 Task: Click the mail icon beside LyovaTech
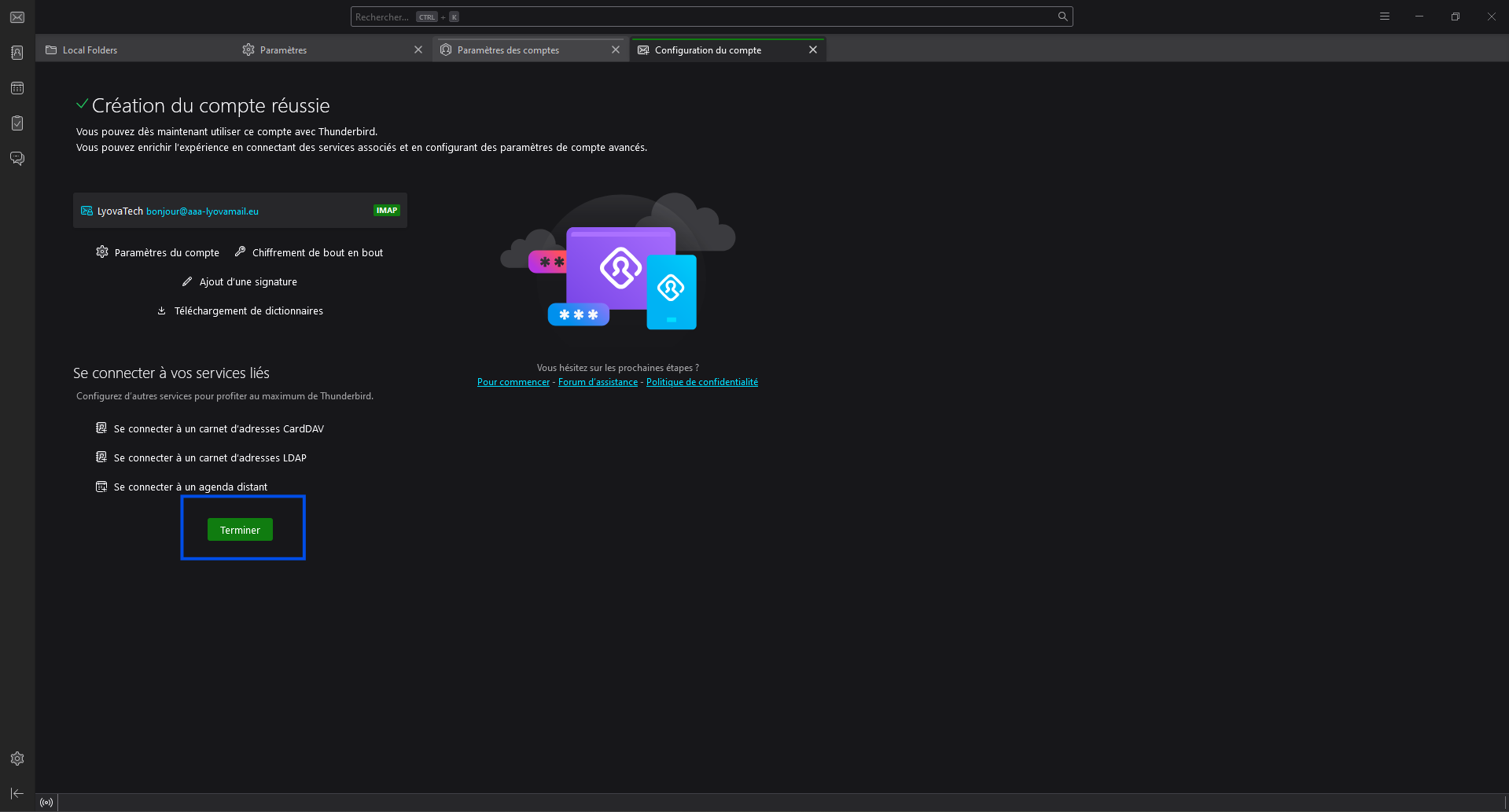[86, 211]
